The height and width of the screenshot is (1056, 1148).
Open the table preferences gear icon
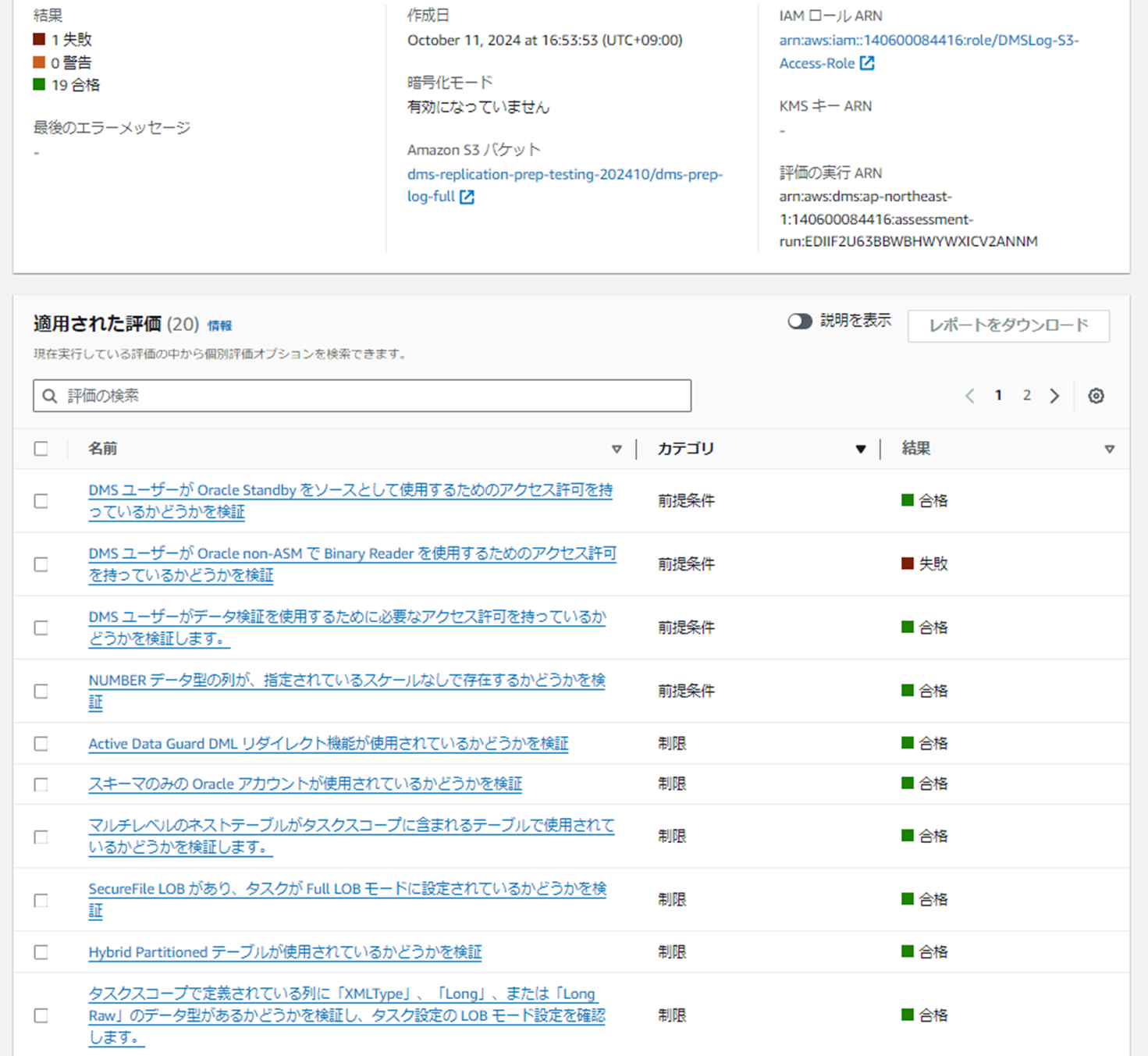pyautogui.click(x=1096, y=396)
